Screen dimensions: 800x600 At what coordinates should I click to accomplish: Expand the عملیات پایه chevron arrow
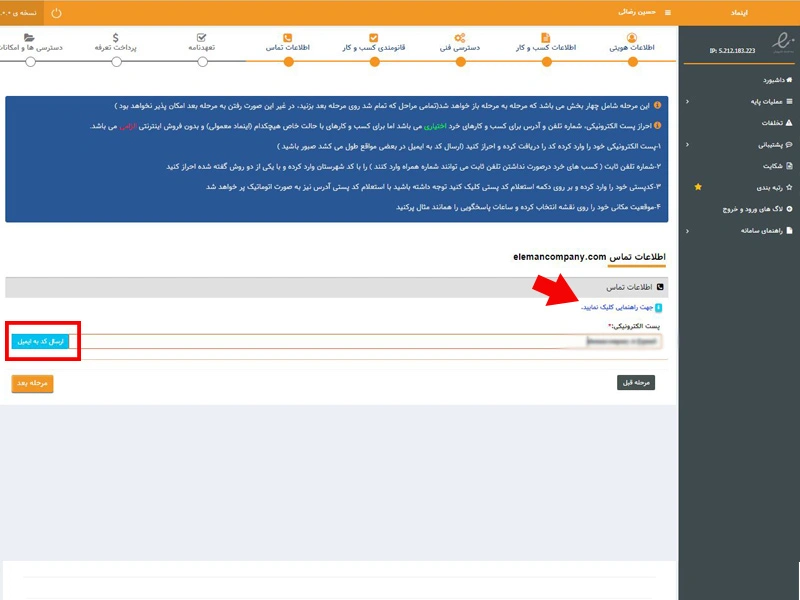(x=687, y=102)
